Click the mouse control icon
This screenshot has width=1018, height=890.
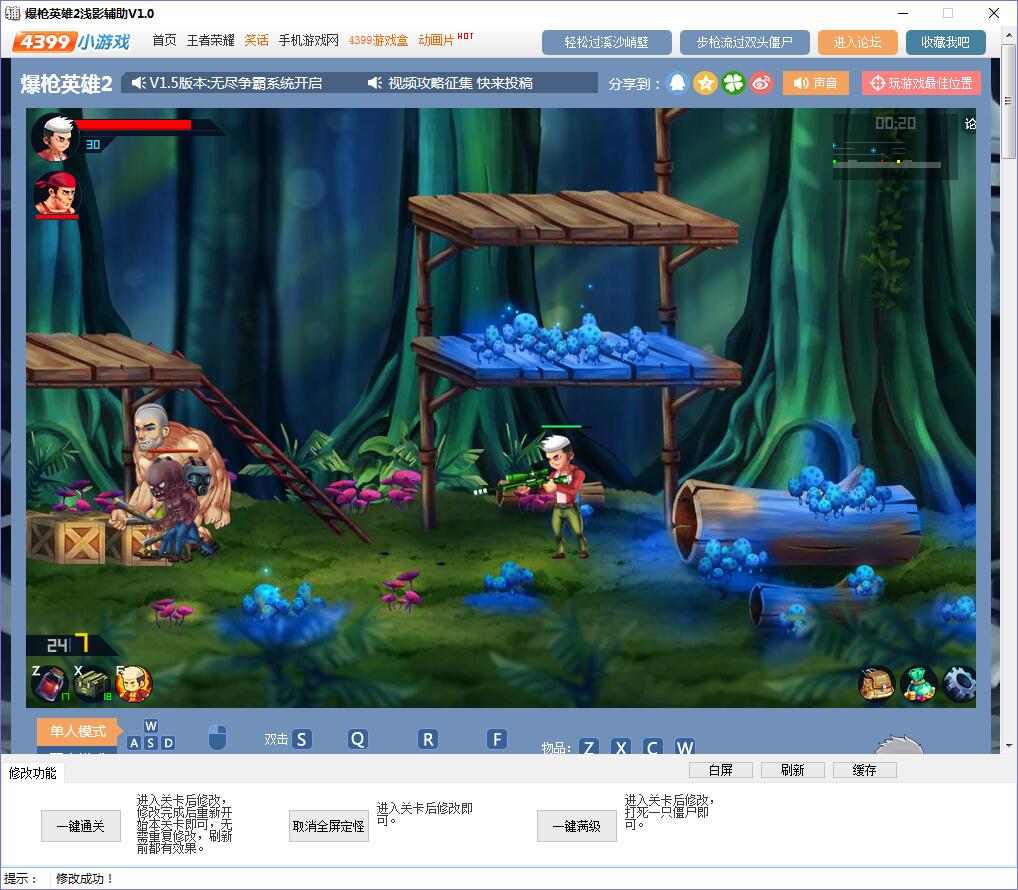(217, 737)
